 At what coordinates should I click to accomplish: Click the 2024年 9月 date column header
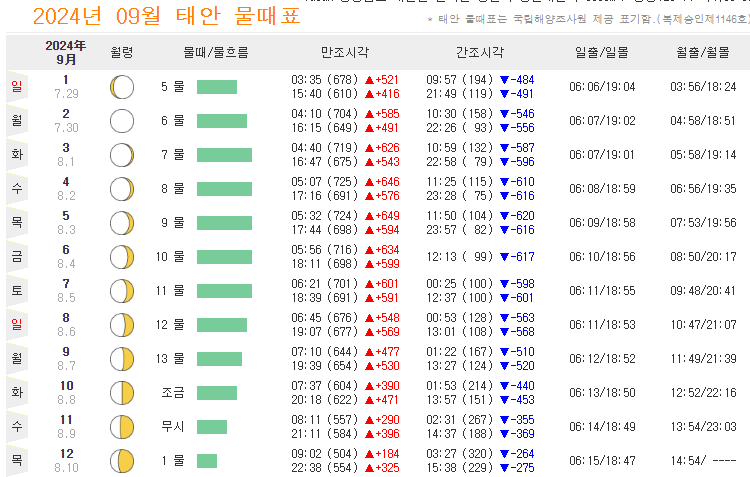[66, 52]
